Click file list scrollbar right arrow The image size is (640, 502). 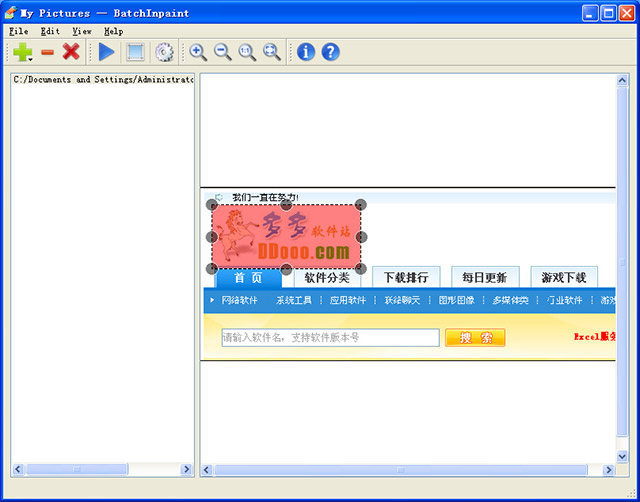187,469
